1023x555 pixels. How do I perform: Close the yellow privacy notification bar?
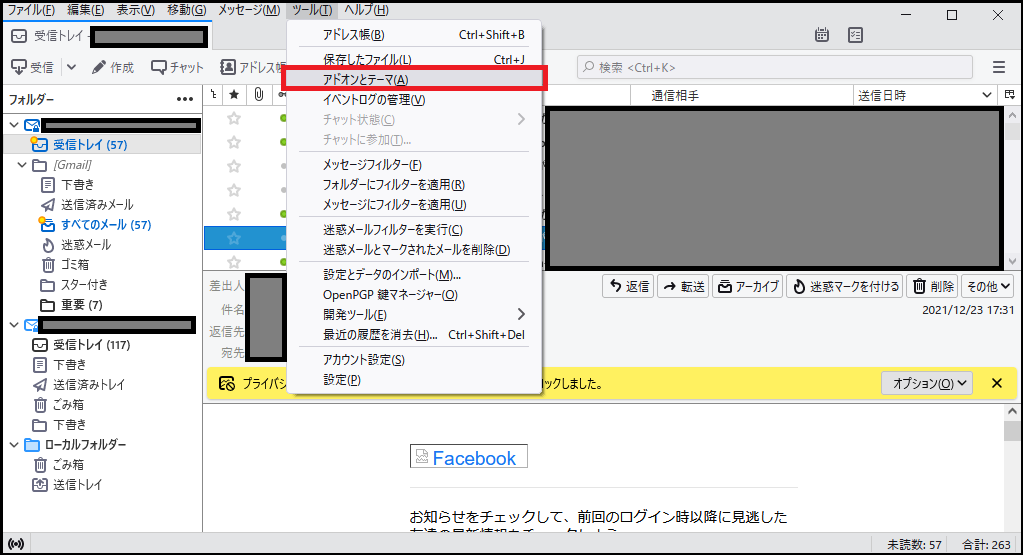pyautogui.click(x=996, y=383)
